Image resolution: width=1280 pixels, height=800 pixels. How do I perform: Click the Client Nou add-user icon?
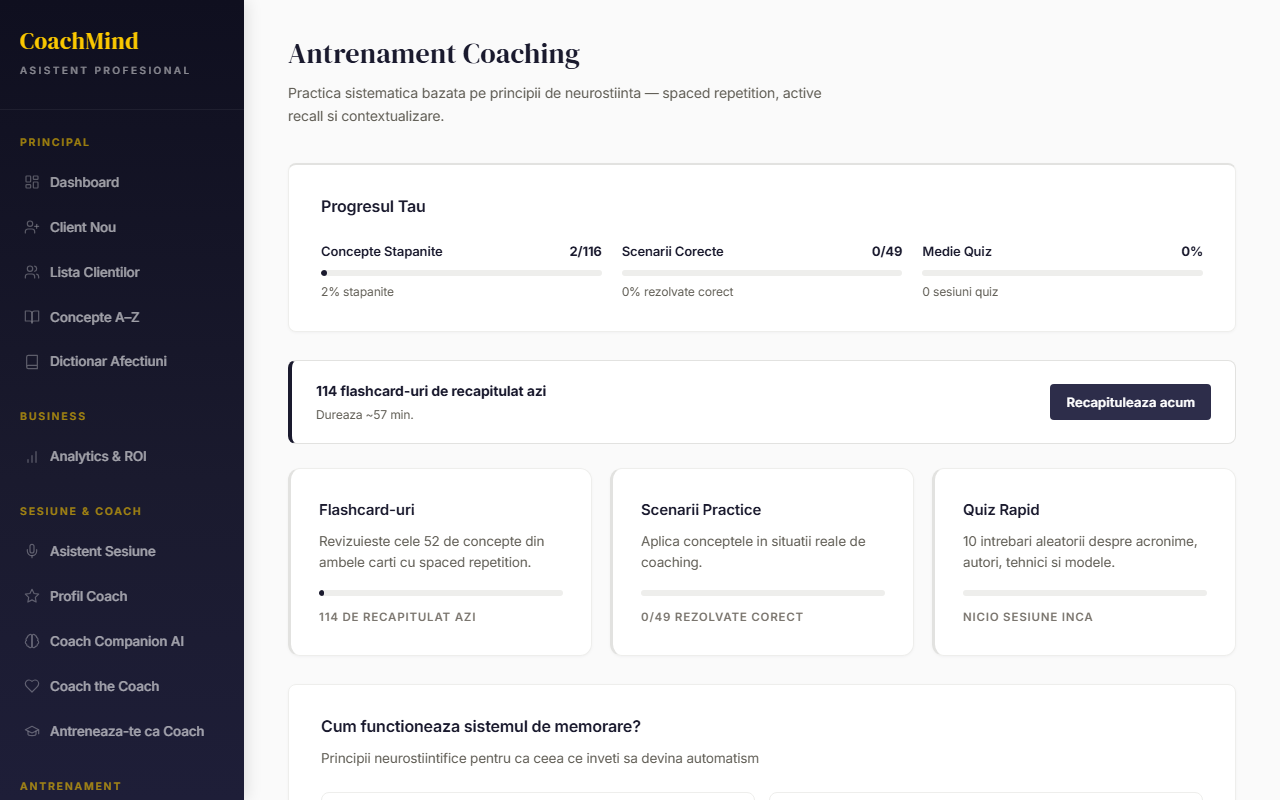[x=32, y=227]
